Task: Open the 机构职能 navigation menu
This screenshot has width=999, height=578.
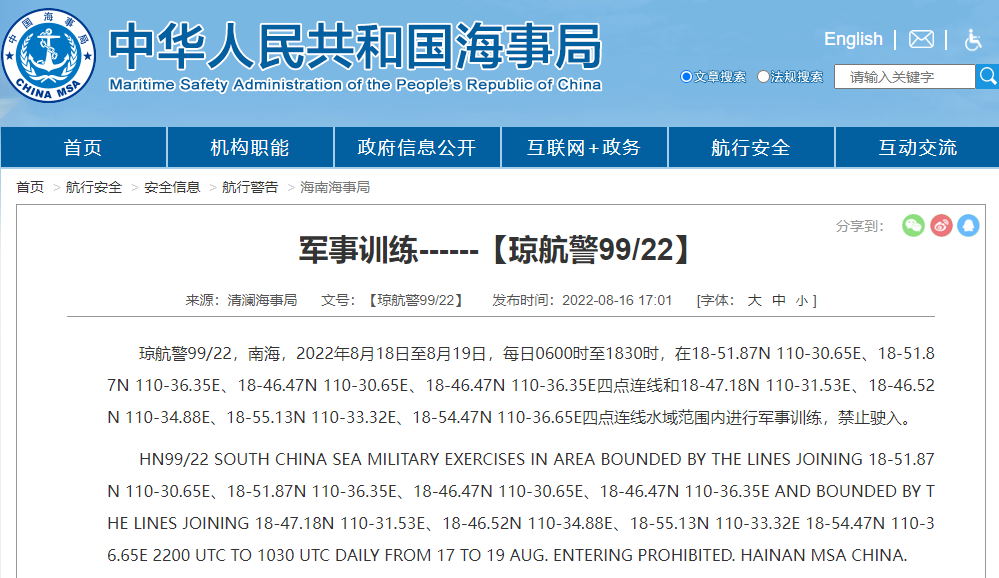Action: [249, 146]
